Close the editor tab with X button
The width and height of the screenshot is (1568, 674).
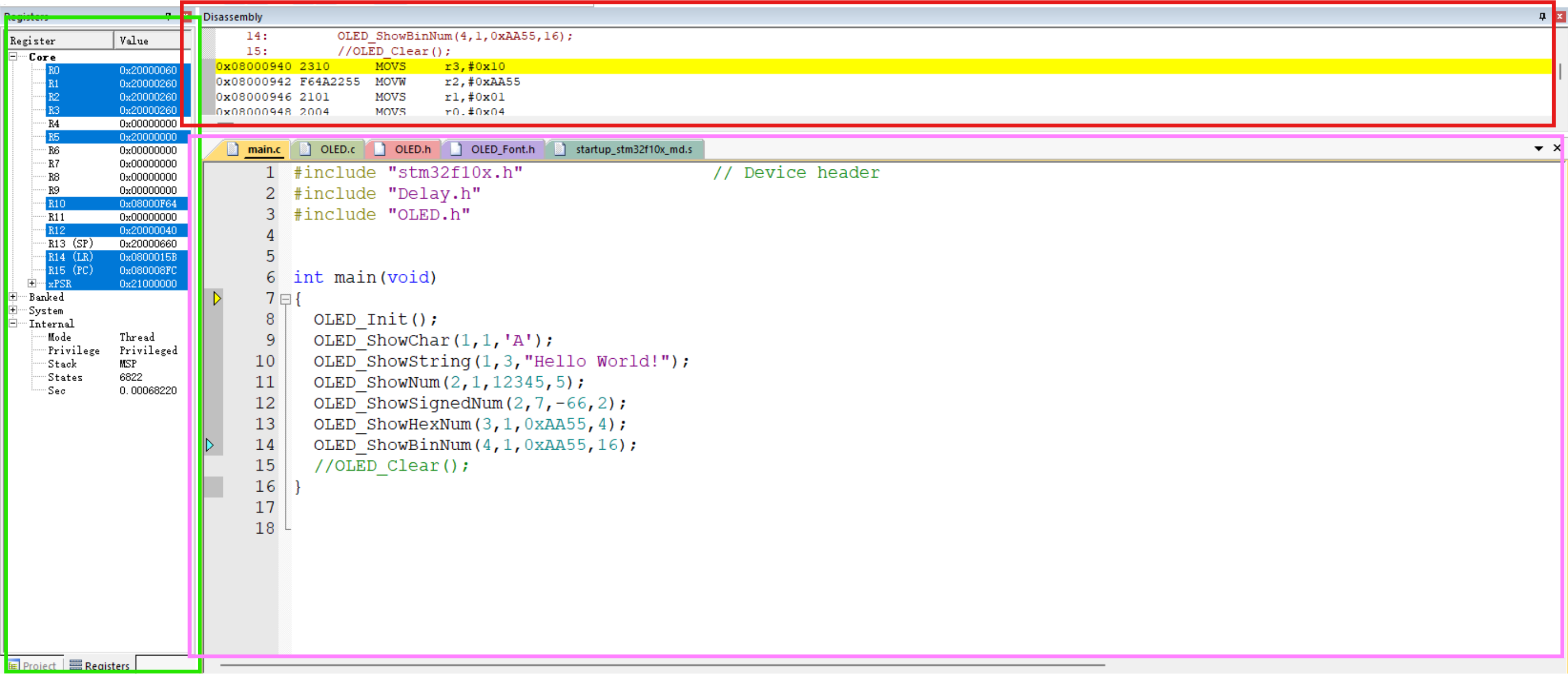pos(1557,148)
